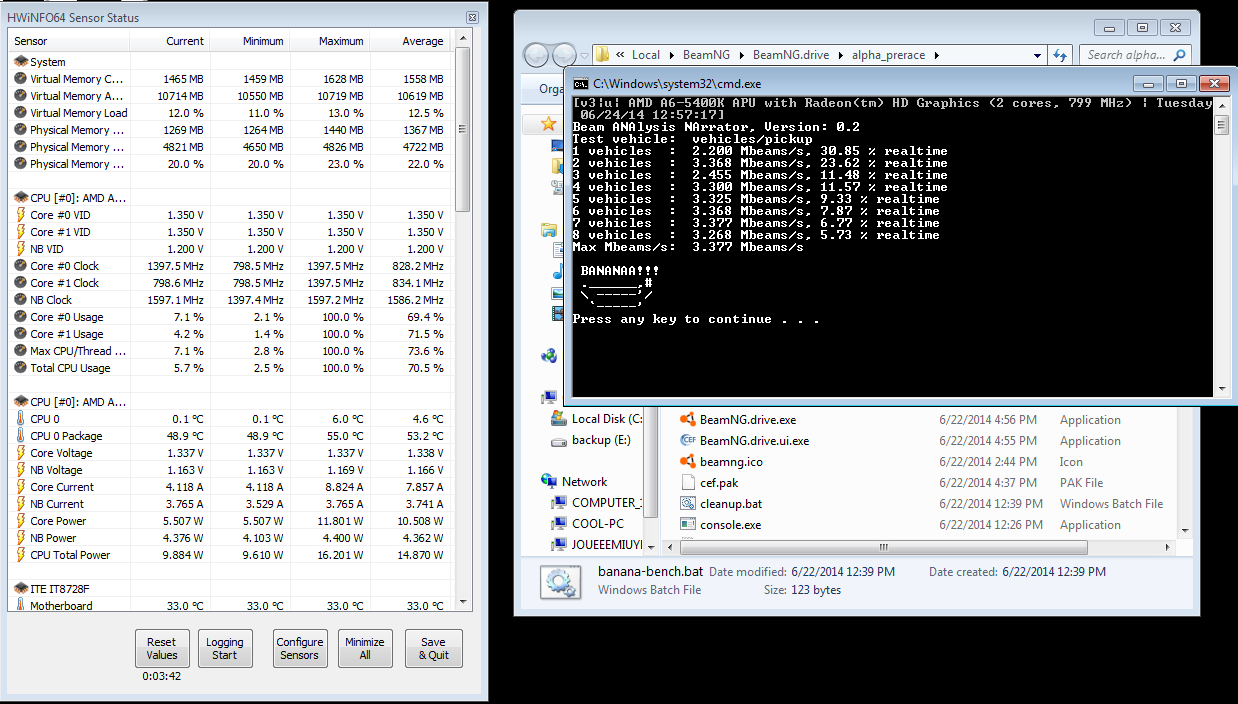Screen dimensions: 1238x704
Task: Select Network in Explorer navigation pane
Action: [x=575, y=481]
